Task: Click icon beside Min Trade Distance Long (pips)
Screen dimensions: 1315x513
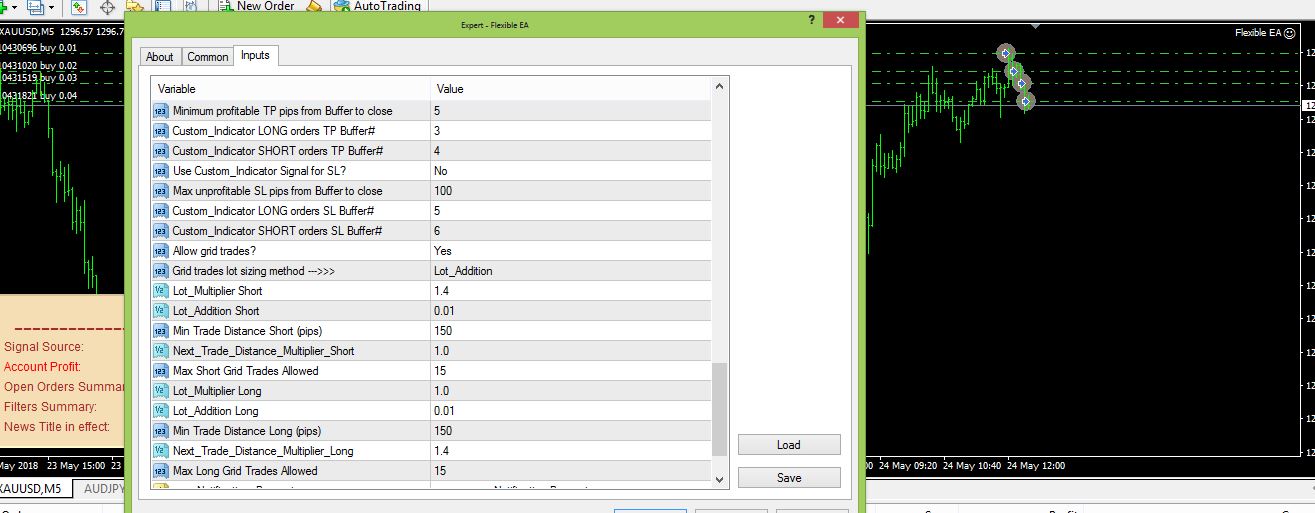Action: click(x=161, y=431)
